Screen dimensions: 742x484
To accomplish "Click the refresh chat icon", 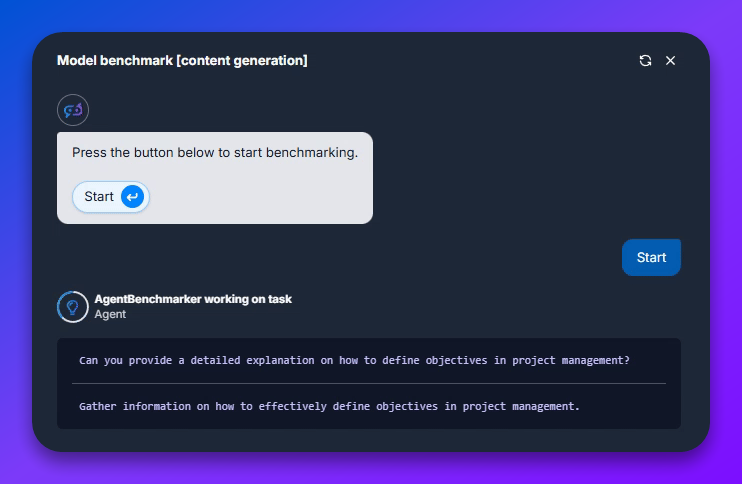I will (x=645, y=61).
